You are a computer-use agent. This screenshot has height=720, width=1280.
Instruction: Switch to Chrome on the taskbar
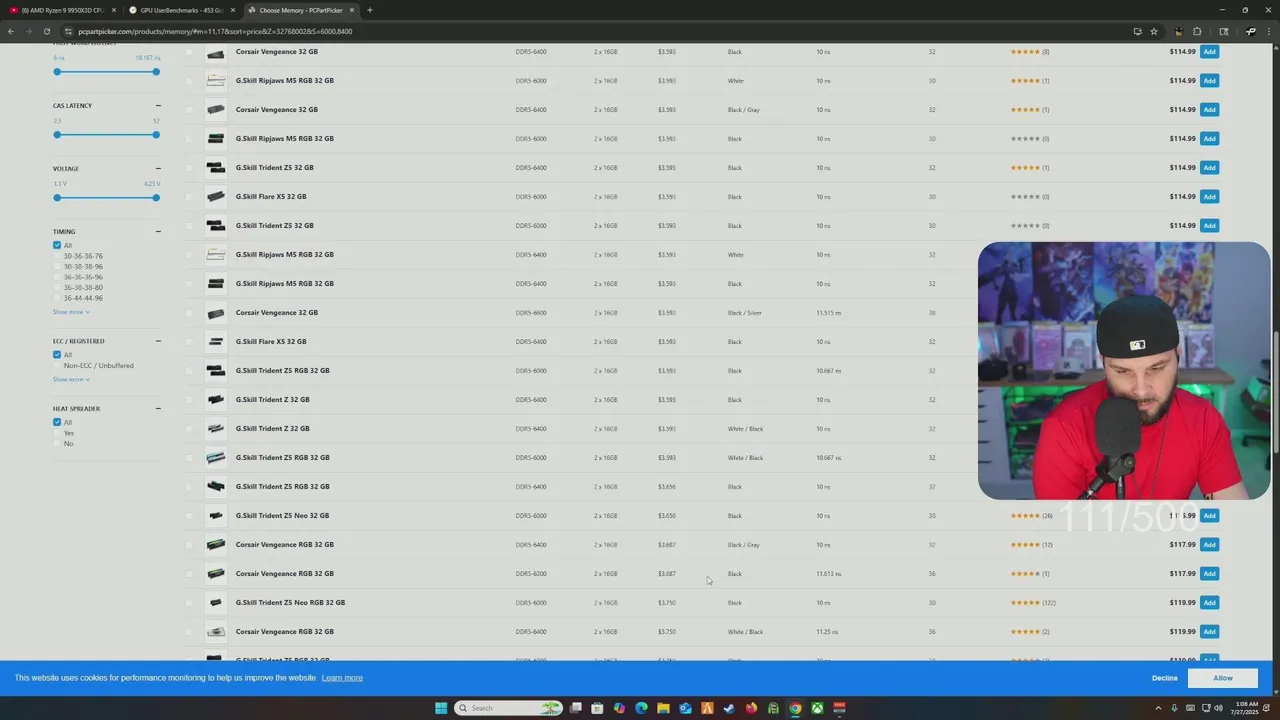[795, 708]
